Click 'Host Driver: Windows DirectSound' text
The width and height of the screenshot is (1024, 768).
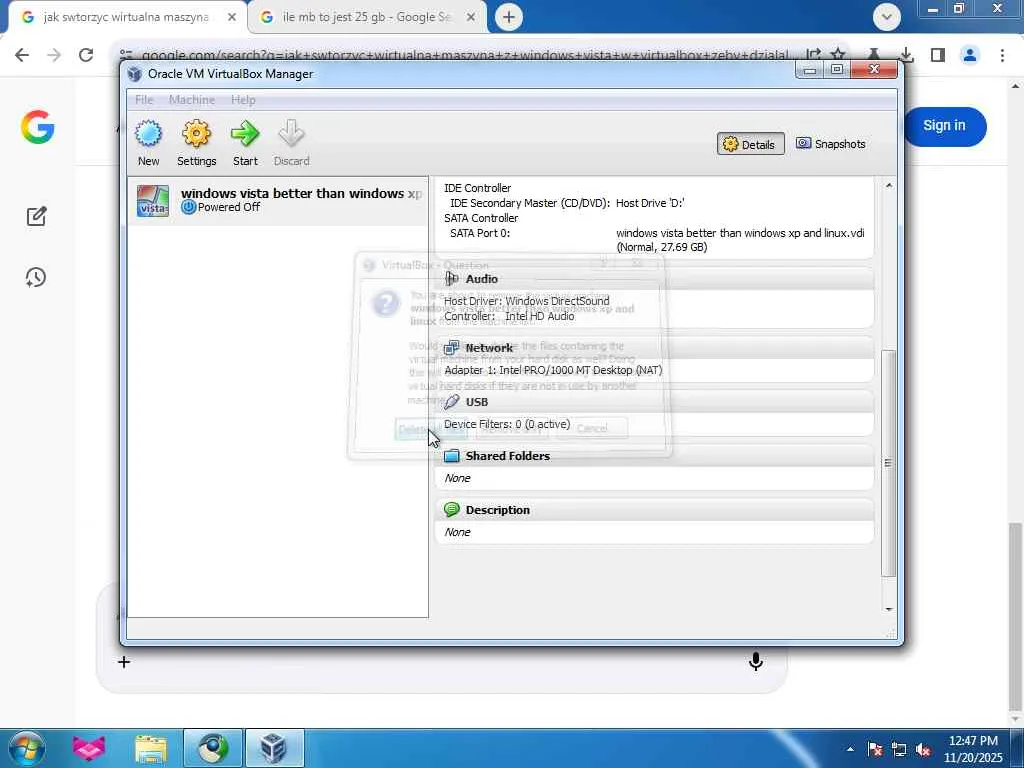526,301
